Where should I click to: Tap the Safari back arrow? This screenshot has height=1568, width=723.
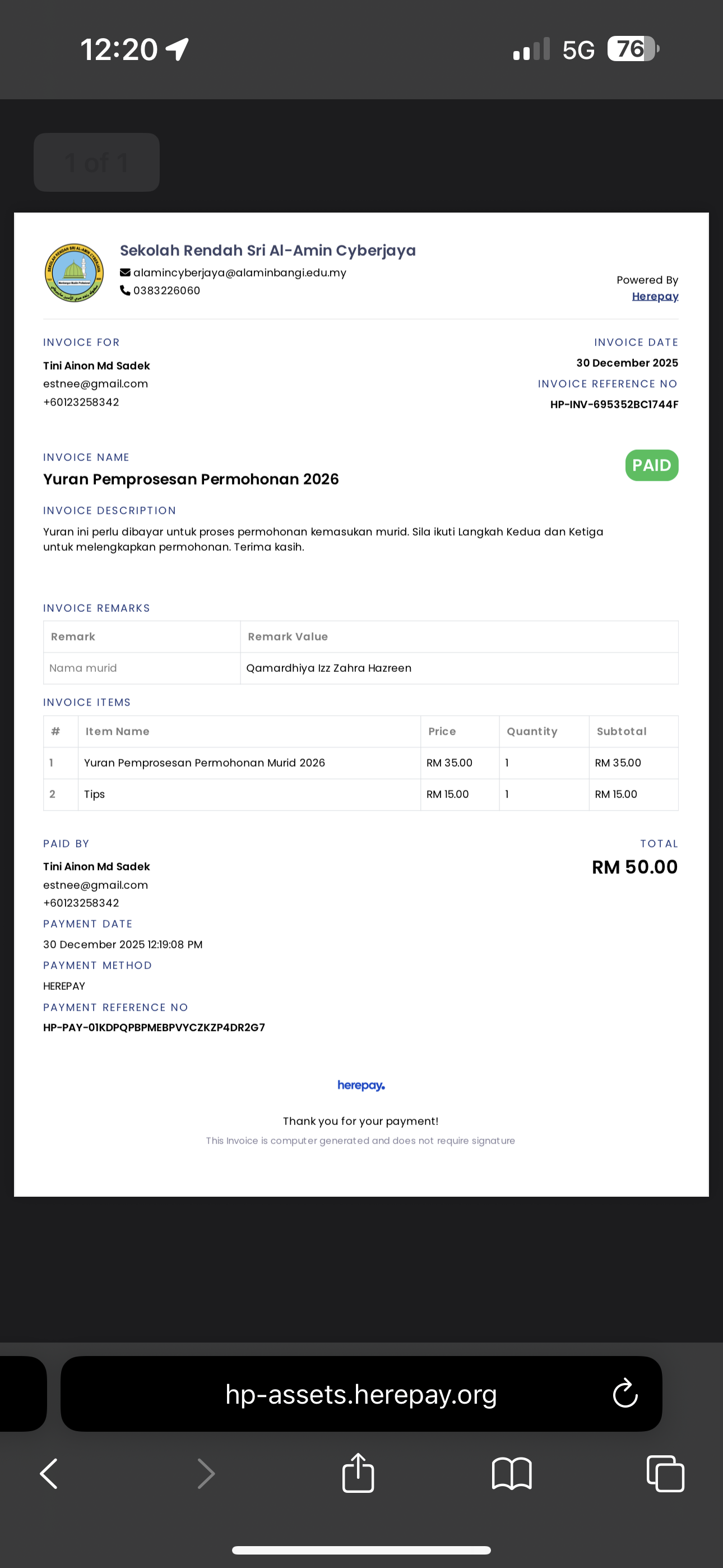click(49, 1474)
